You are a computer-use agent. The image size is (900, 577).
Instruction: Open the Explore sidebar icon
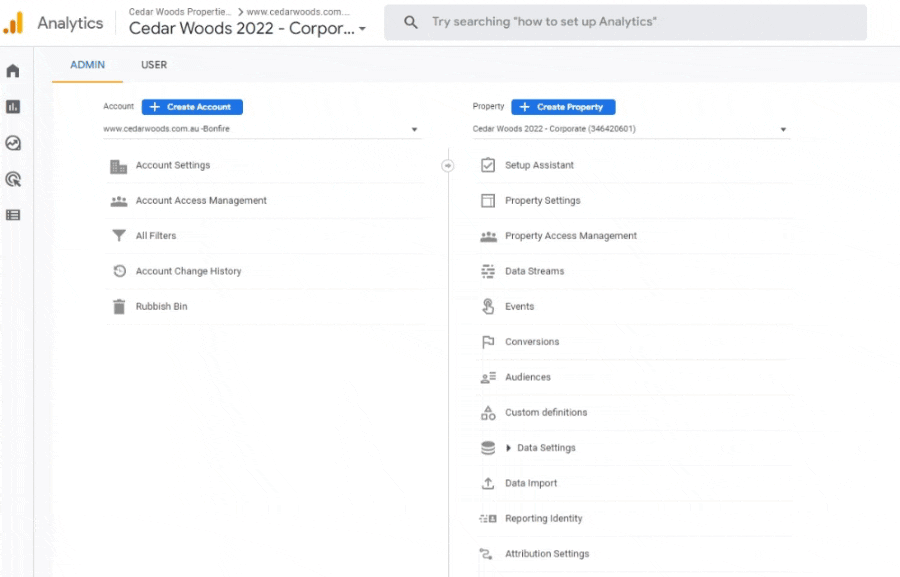(13, 143)
